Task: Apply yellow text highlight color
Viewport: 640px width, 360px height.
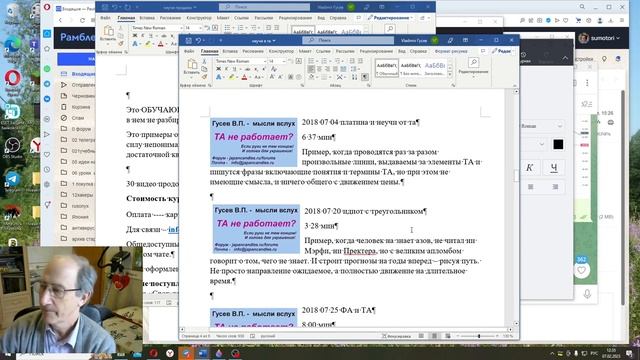Action: point(231,77)
